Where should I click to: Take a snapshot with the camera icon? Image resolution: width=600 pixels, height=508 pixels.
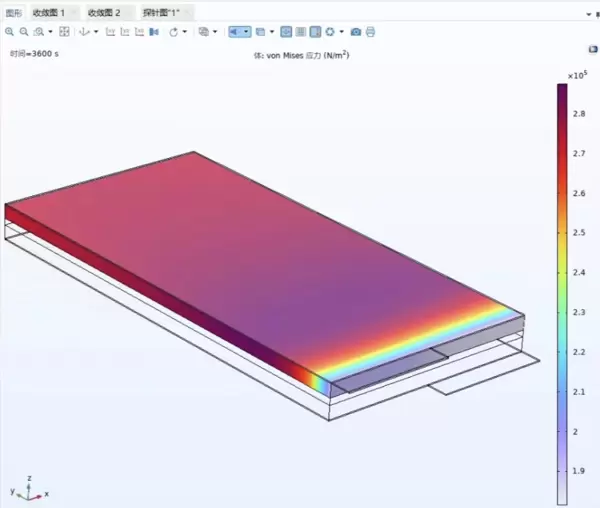355,32
